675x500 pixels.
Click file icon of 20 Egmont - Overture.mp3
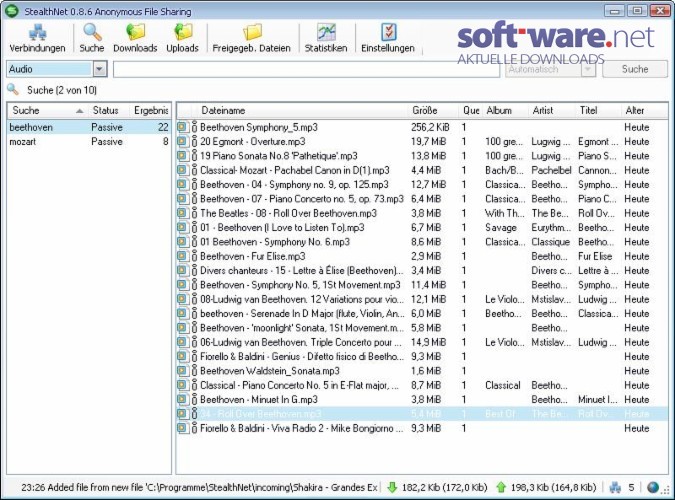coord(183,141)
